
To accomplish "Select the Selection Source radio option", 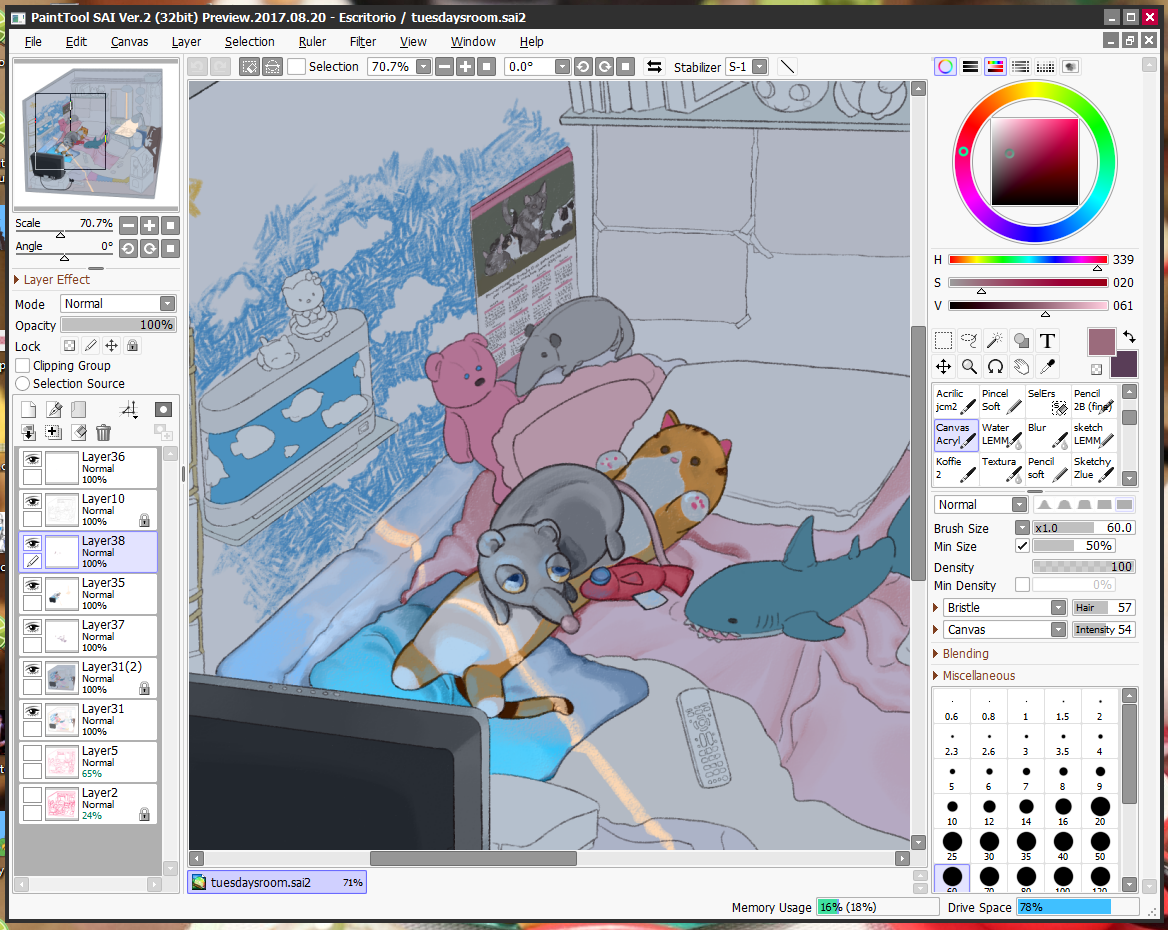I will click(x=23, y=384).
